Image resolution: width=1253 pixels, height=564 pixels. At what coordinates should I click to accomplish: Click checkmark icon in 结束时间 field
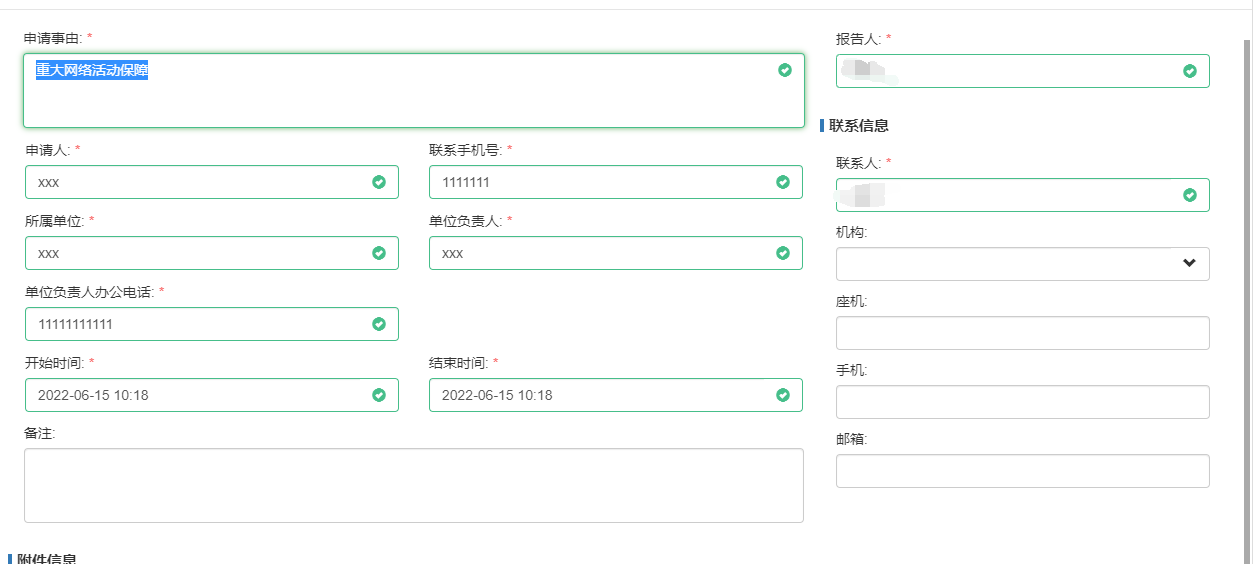tap(783, 395)
